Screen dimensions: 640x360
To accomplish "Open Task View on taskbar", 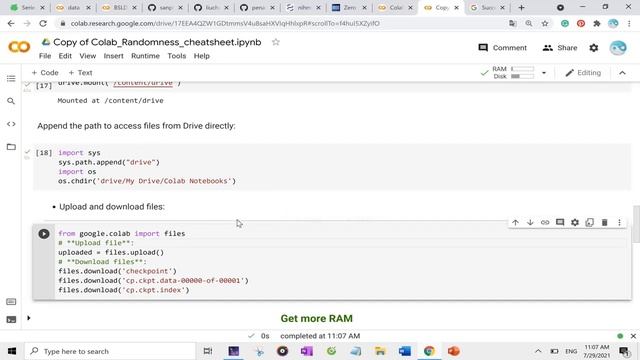I will 208,351.
